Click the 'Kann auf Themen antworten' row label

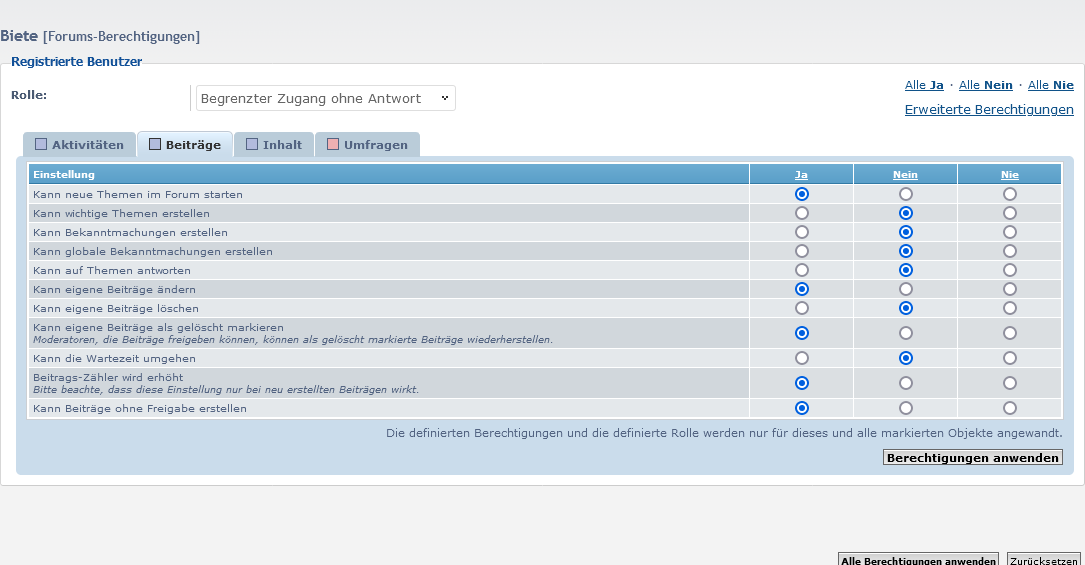[x=111, y=270]
